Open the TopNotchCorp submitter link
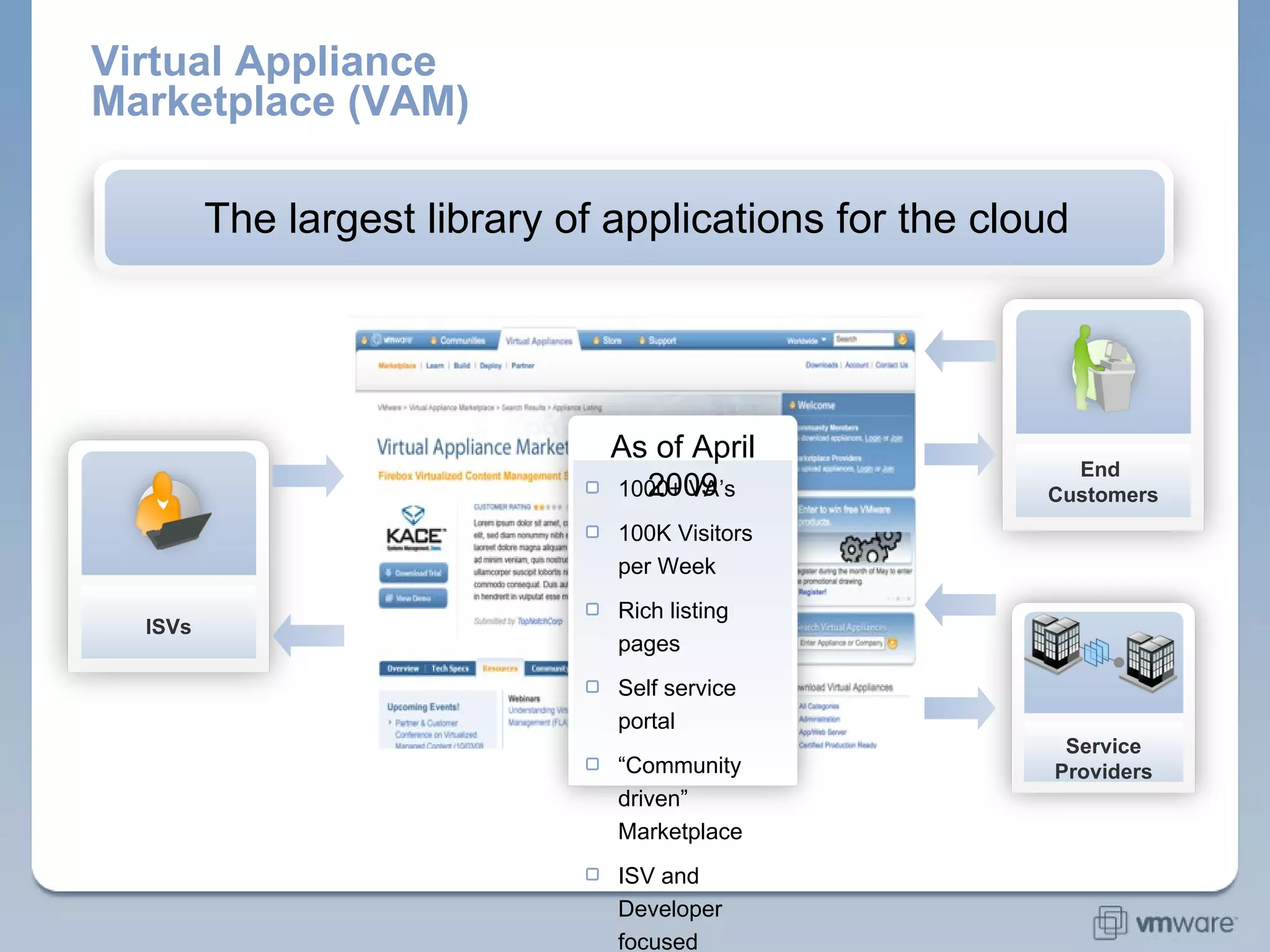The width and height of the screenshot is (1270, 952). point(540,621)
